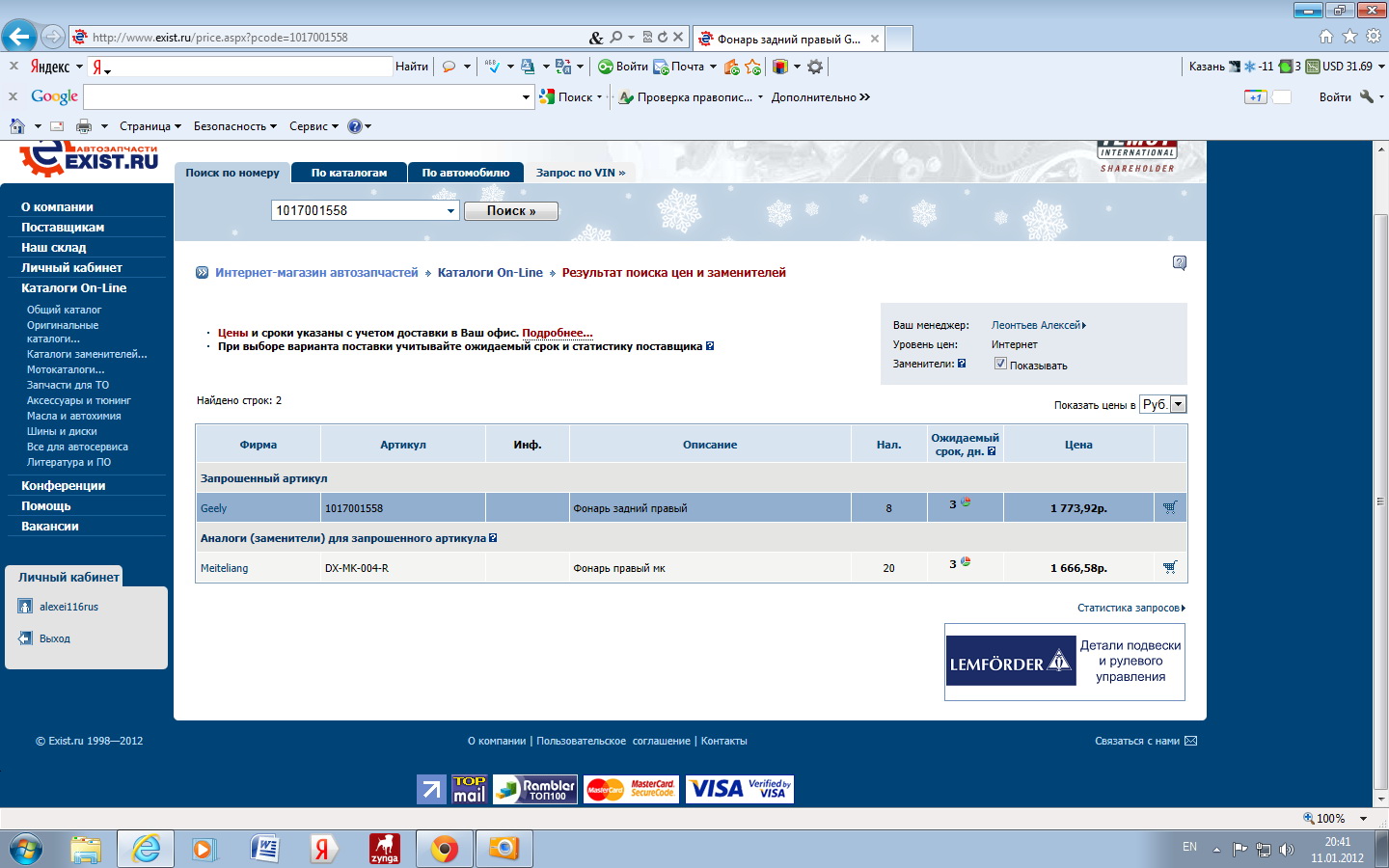
Task: Open Yandex toolbar settings gear
Action: [815, 67]
